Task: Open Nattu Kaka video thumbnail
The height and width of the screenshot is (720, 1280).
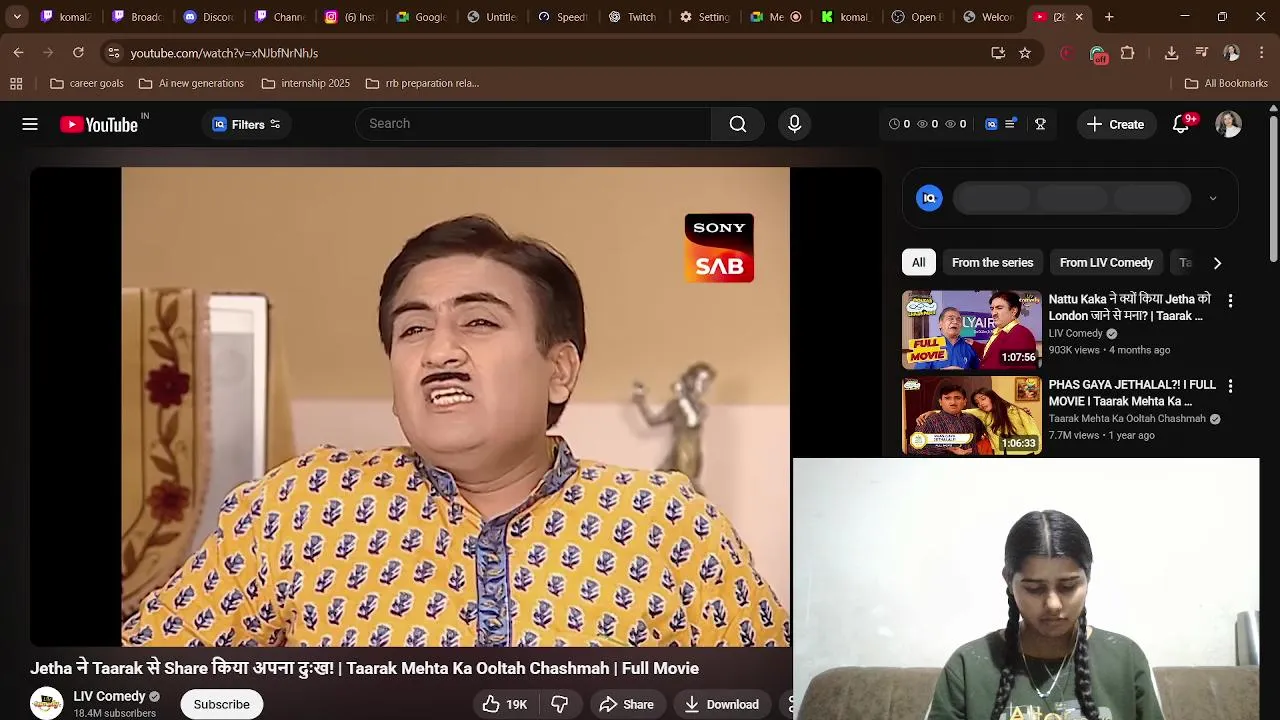Action: click(972, 330)
